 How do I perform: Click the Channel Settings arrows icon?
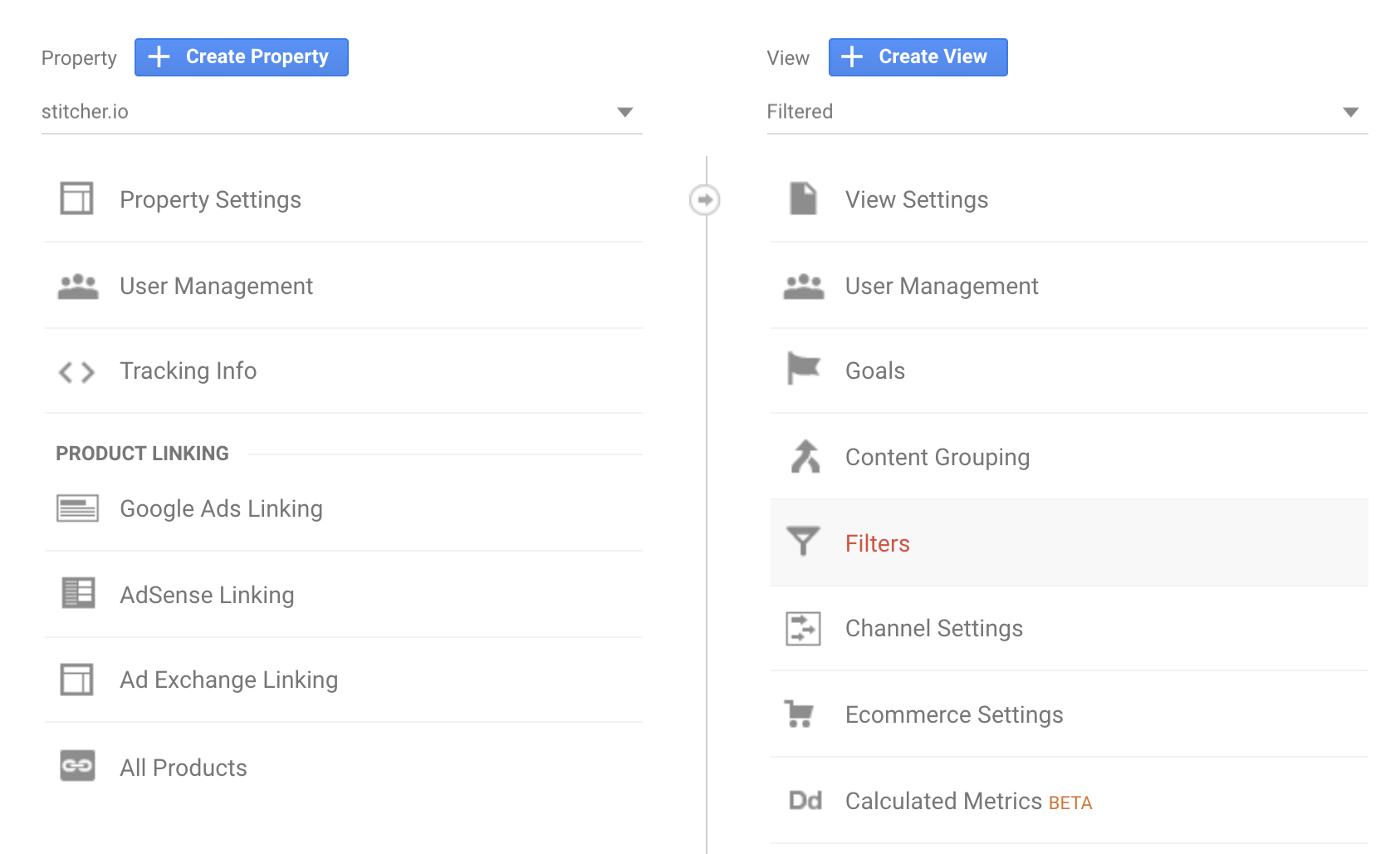click(x=803, y=628)
